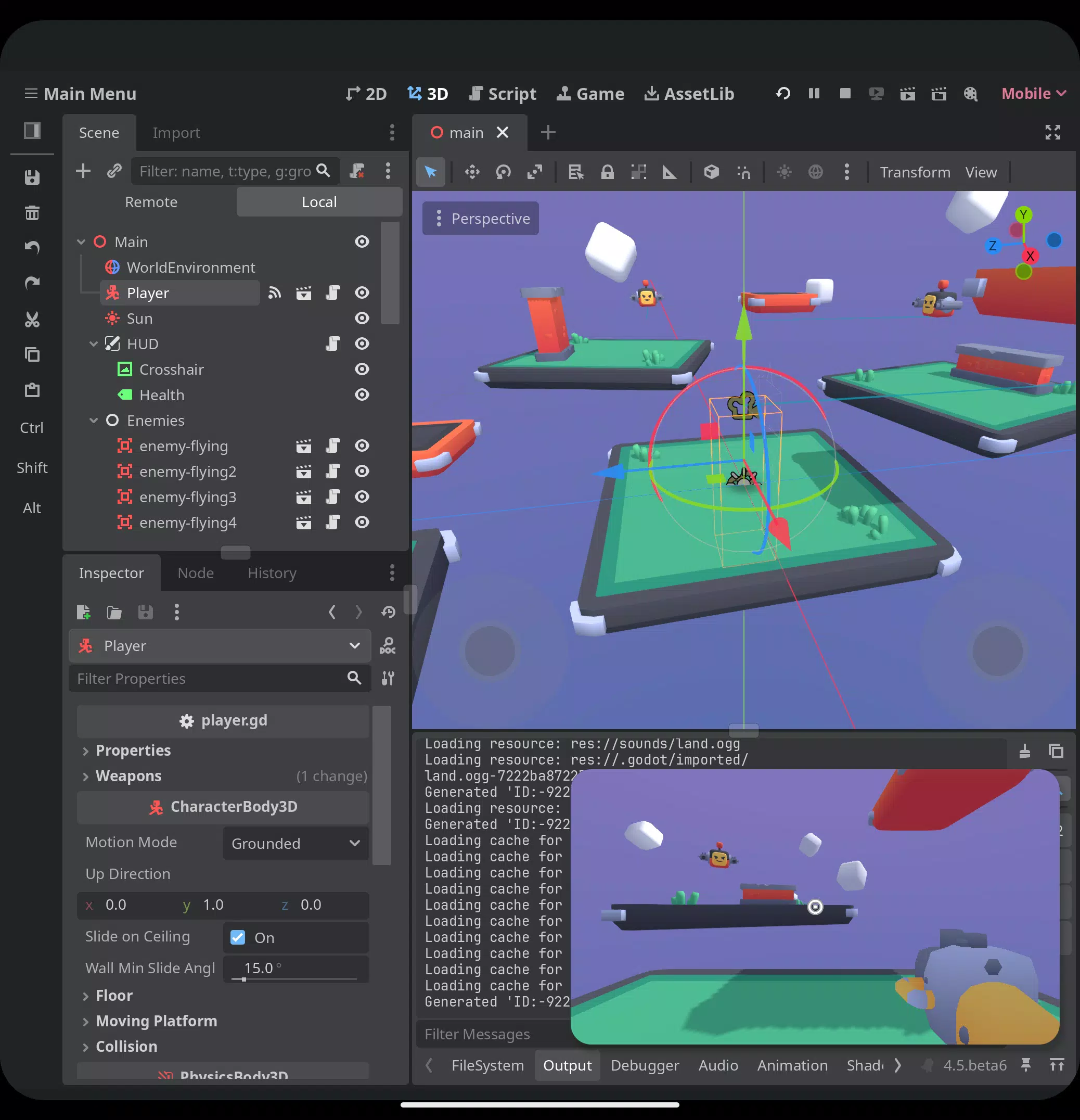Viewport: 1080px width, 1120px height.
Task: Open Player signals icon in scene tree
Action: (x=275, y=293)
